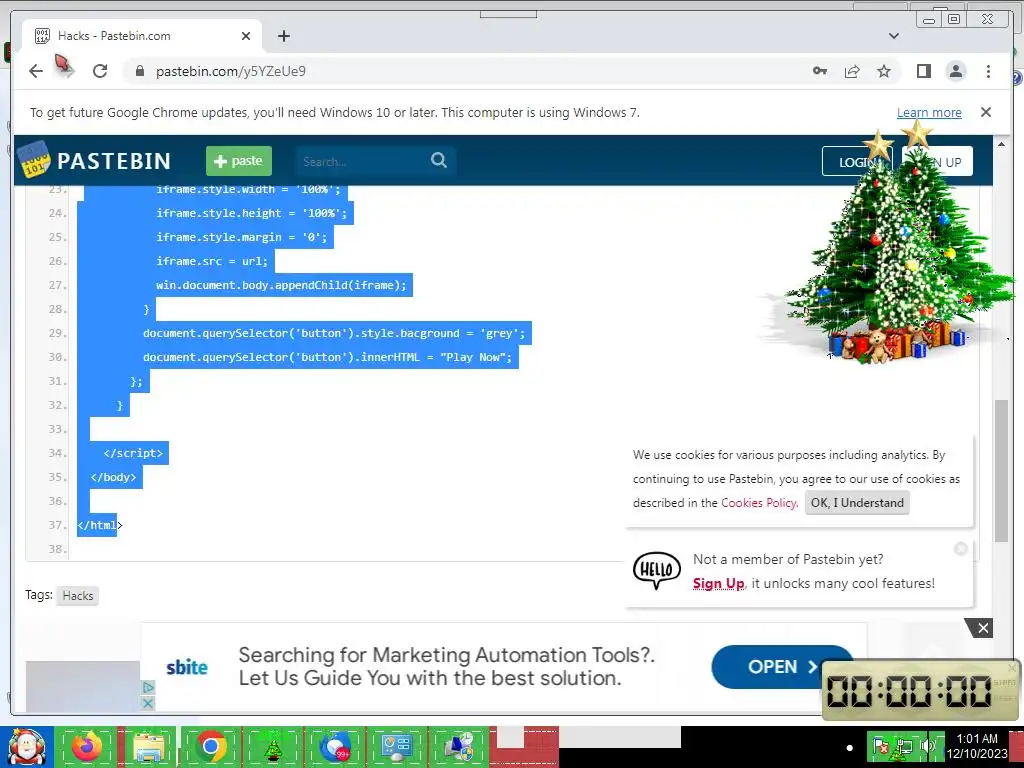The width and height of the screenshot is (1024, 768).
Task: Open the Cookies Policy link
Action: pos(758,503)
